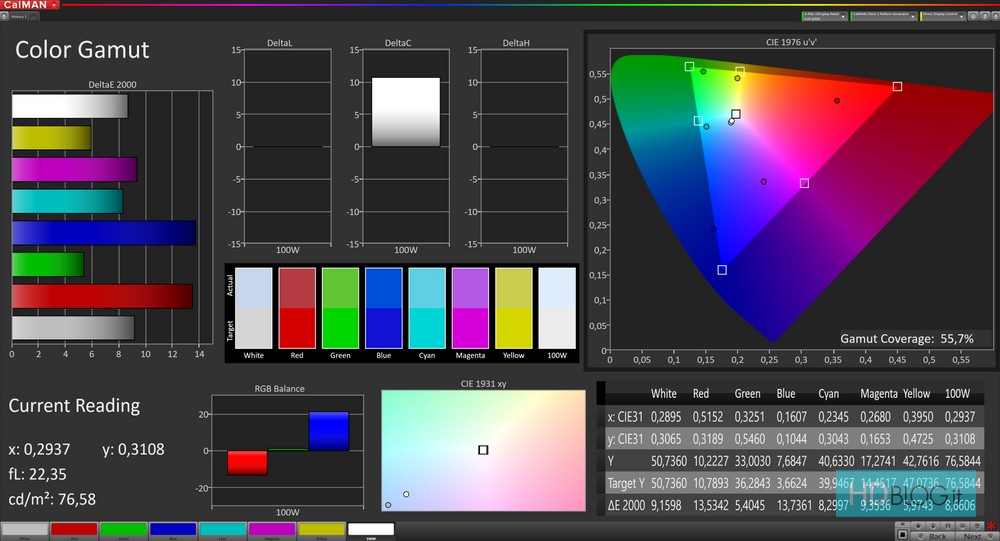This screenshot has width=1000, height=541.
Task: Open the CalMAN main menu button
Action: (29, 4)
